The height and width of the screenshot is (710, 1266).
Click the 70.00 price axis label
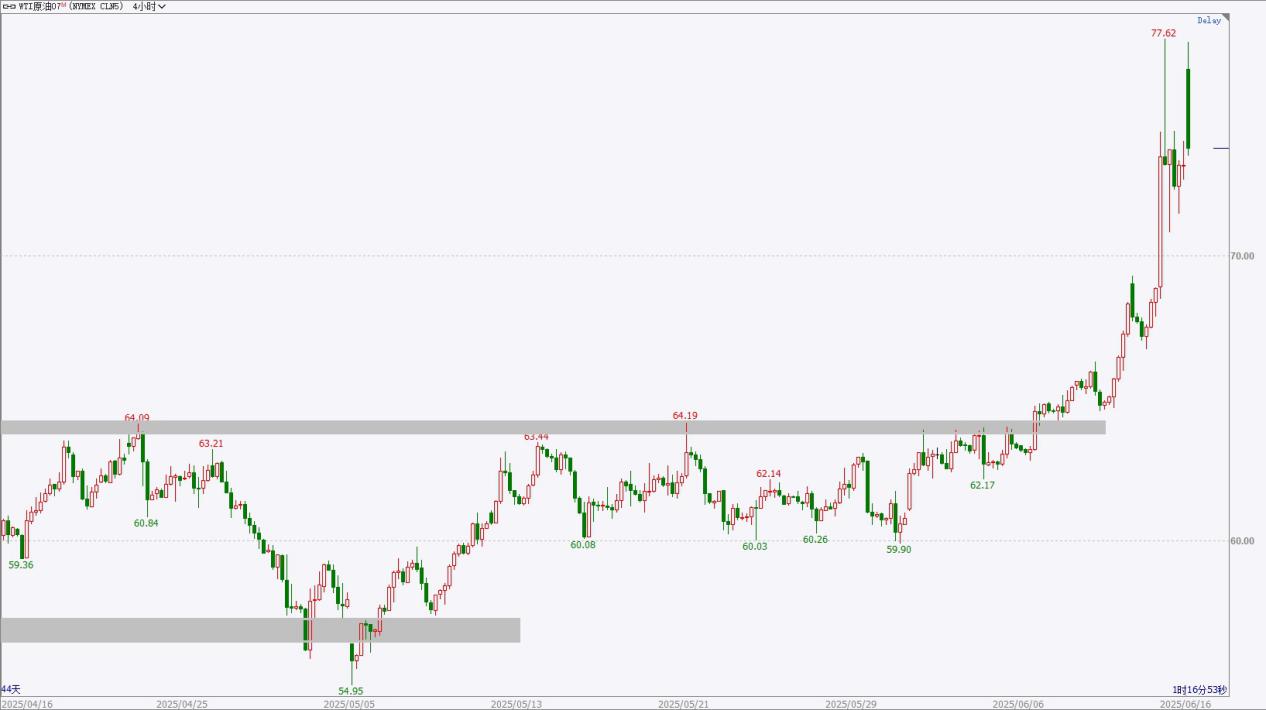click(x=1241, y=256)
